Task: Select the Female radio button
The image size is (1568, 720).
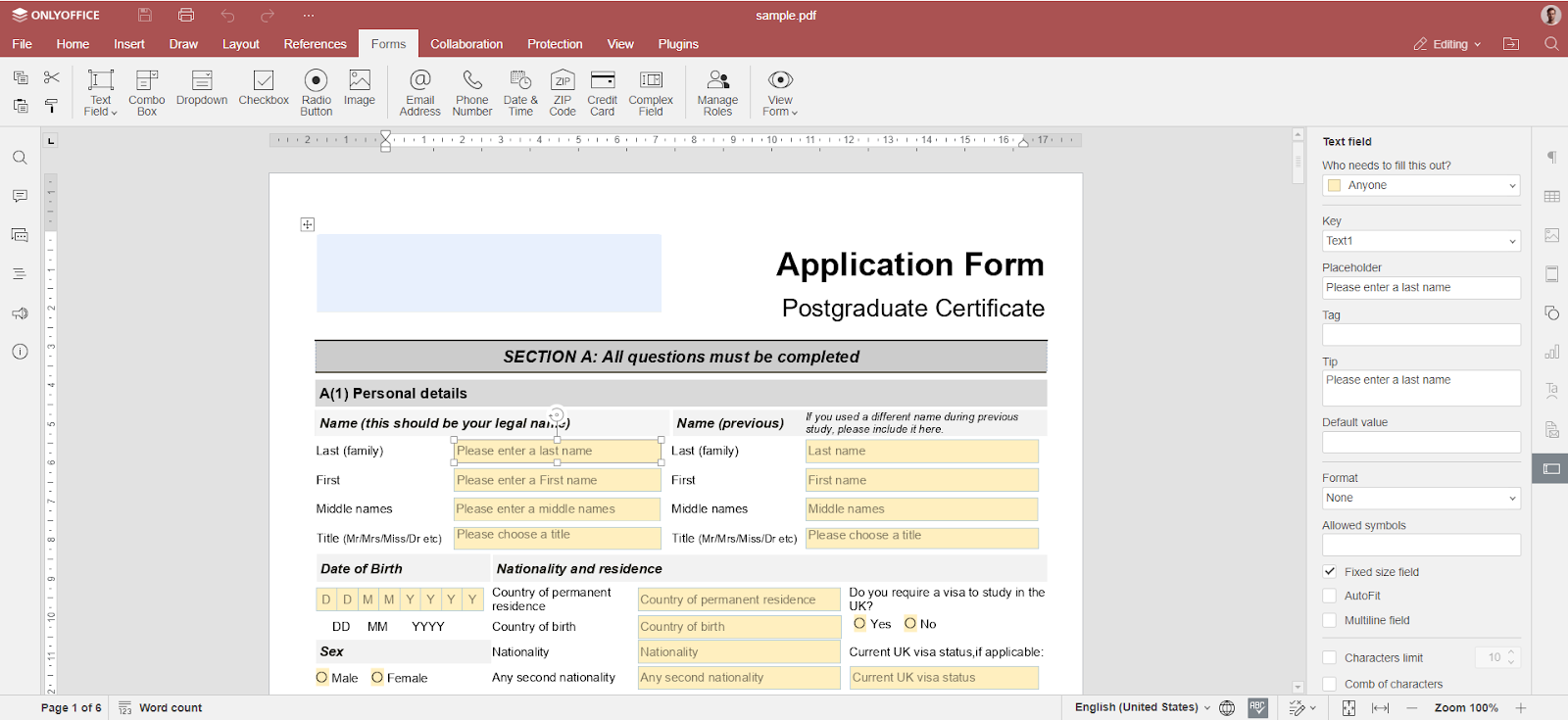Action: pos(377,678)
